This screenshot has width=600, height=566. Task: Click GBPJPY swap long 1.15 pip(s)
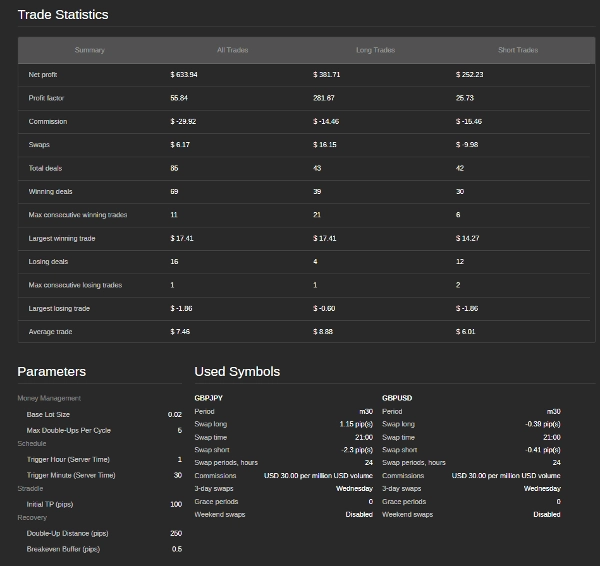click(x=356, y=424)
